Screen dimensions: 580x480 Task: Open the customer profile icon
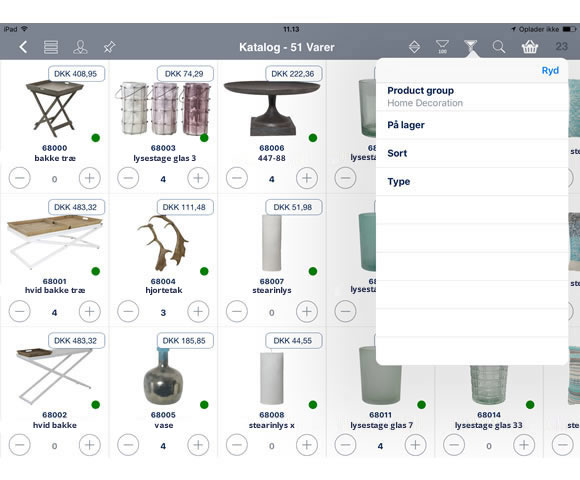[80, 47]
